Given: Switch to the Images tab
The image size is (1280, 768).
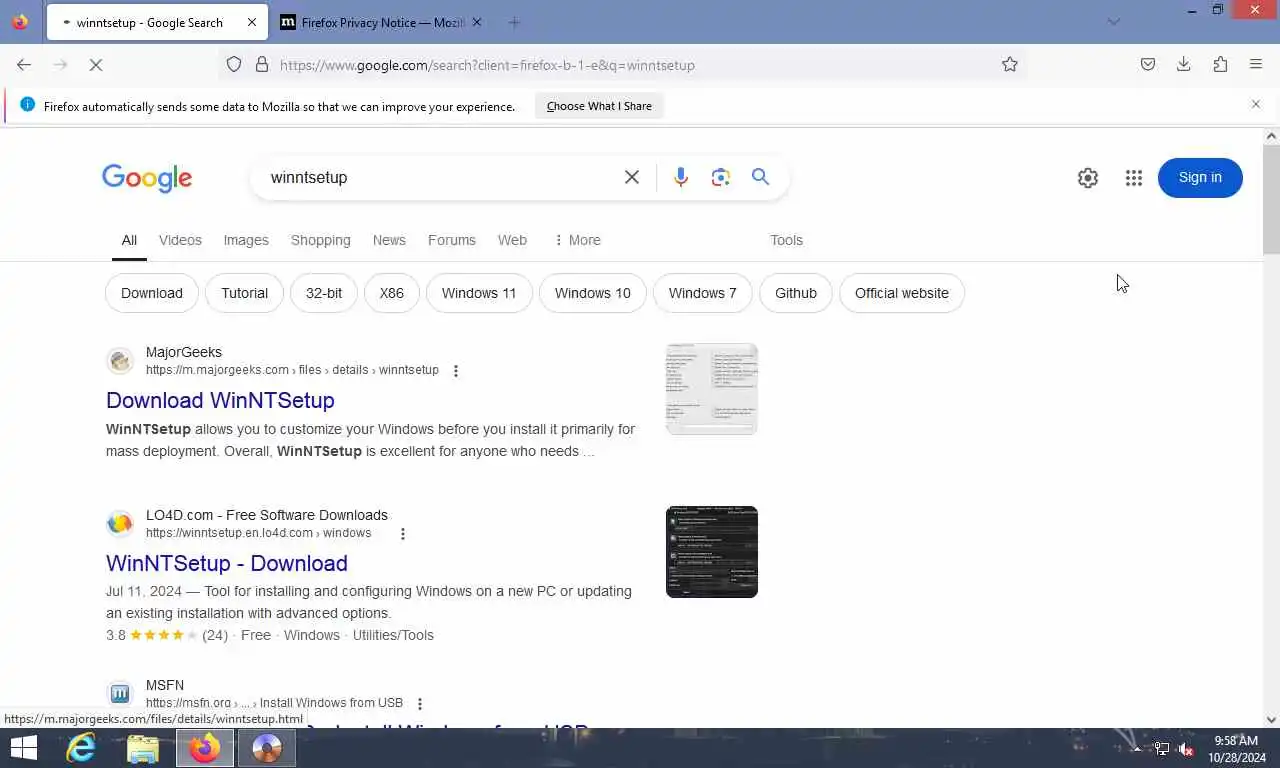Looking at the screenshot, I should point(246,240).
